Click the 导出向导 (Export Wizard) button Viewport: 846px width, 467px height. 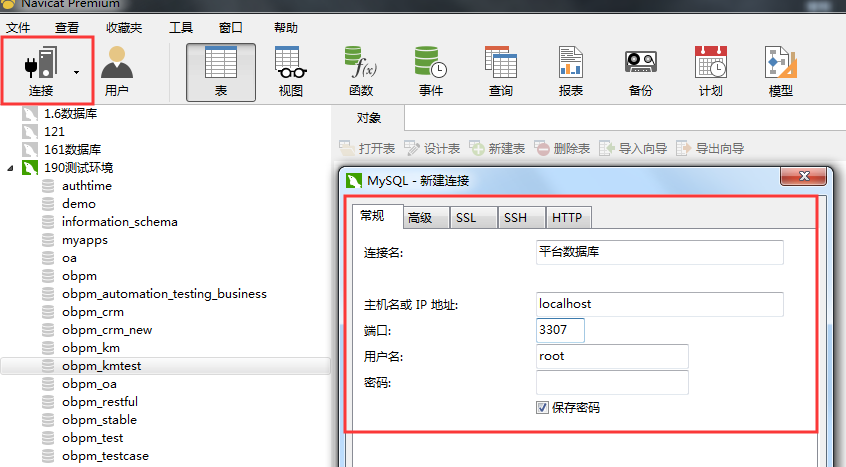(x=710, y=148)
